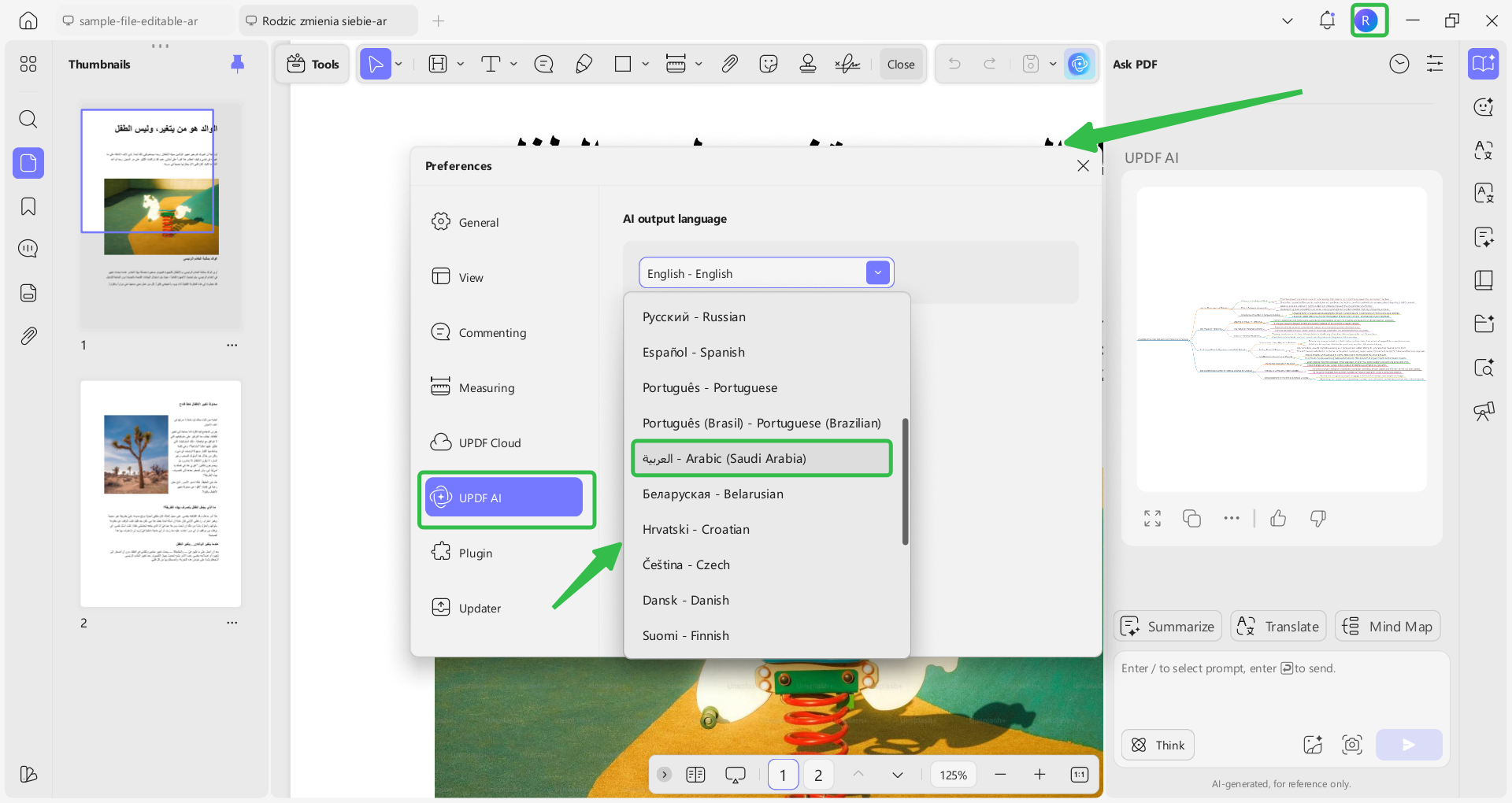Image resolution: width=1512 pixels, height=803 pixels.
Task: Expand the mind map to fullscreen
Action: pos(1152,518)
